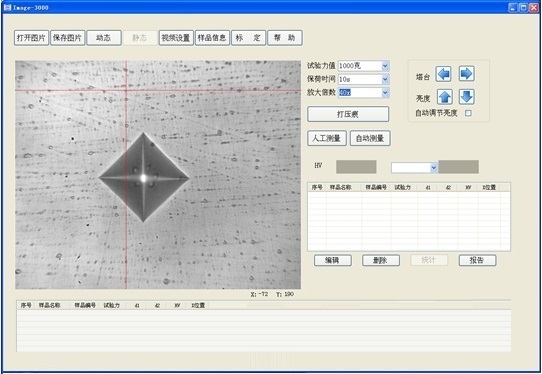Click the 打开图片 toolbar button
Viewport: 542px width, 374px height.
tap(31, 38)
